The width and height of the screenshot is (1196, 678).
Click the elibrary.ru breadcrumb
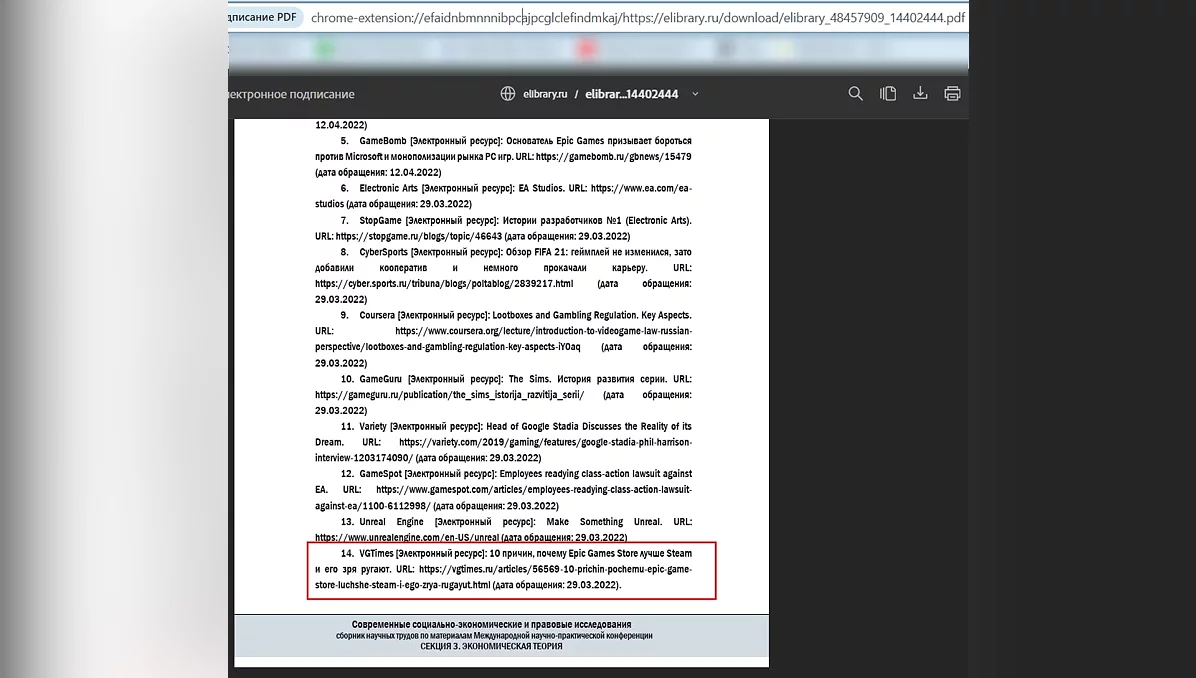[545, 94]
